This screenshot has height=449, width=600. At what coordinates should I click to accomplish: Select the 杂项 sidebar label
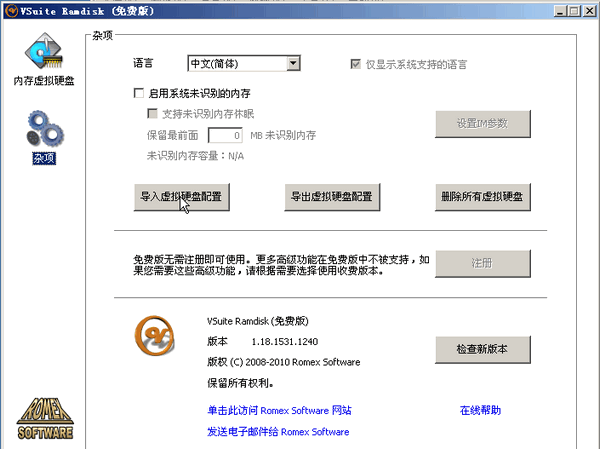pyautogui.click(x=44, y=158)
